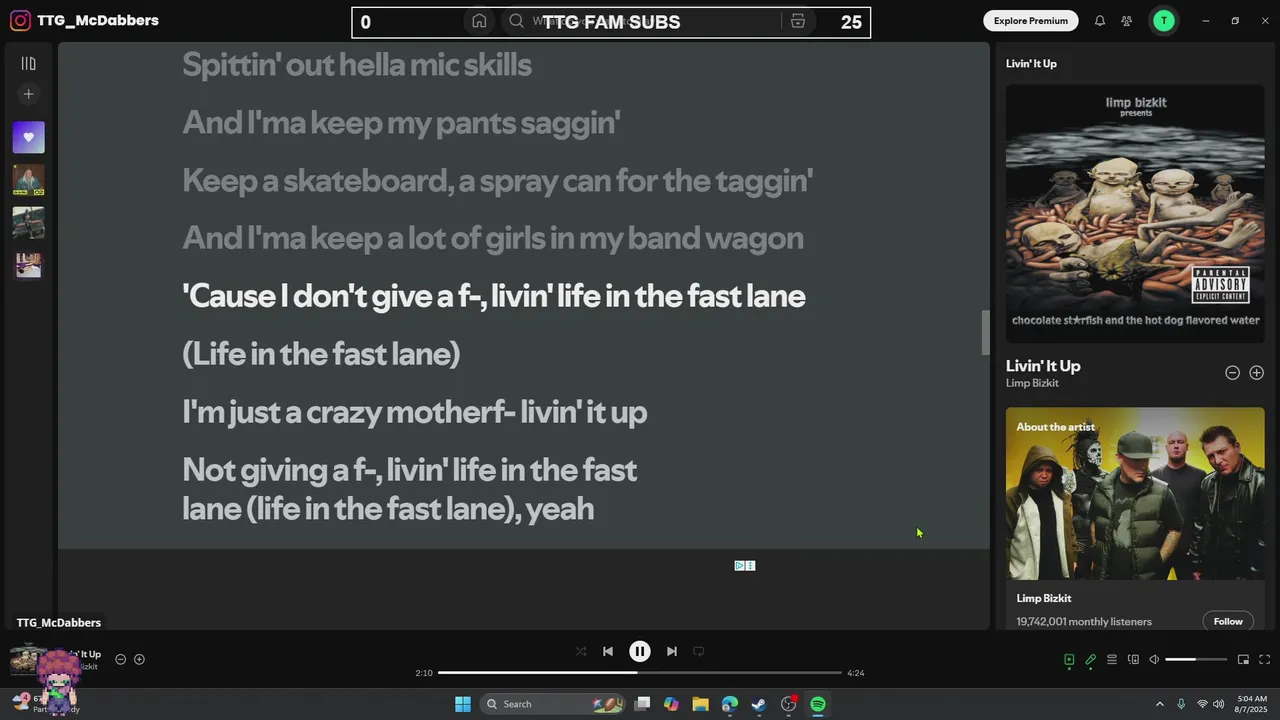The height and width of the screenshot is (720, 1280).
Task: Adjust the volume slider
Action: (1196, 659)
